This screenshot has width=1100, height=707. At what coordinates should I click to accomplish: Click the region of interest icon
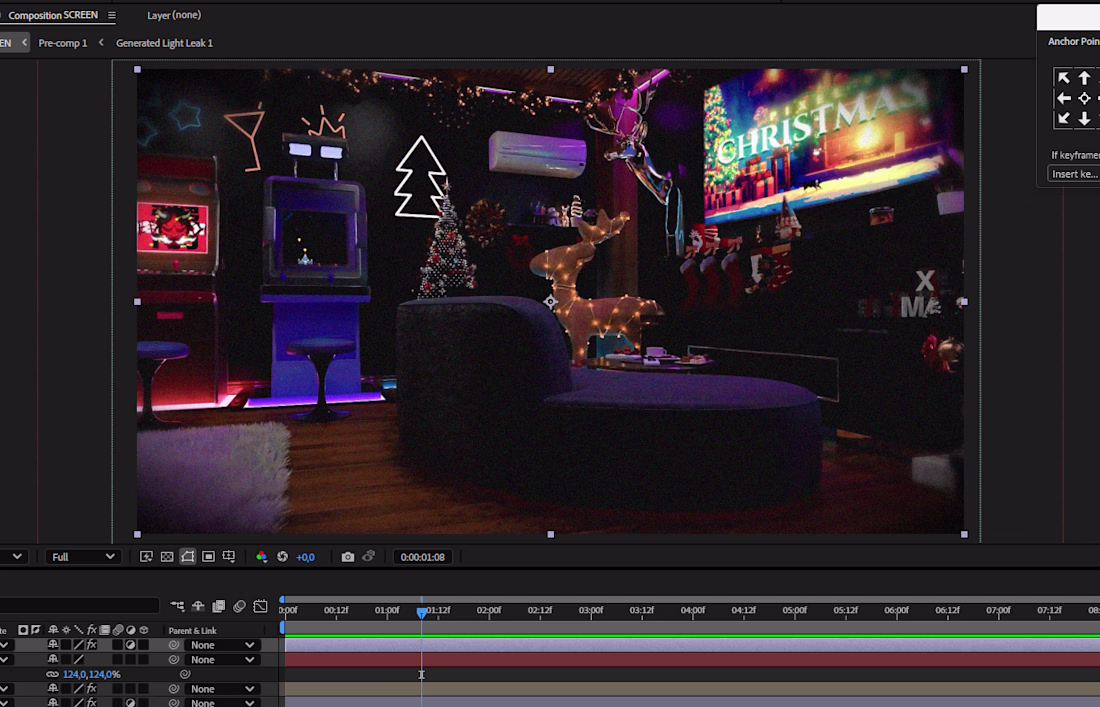tap(208, 557)
